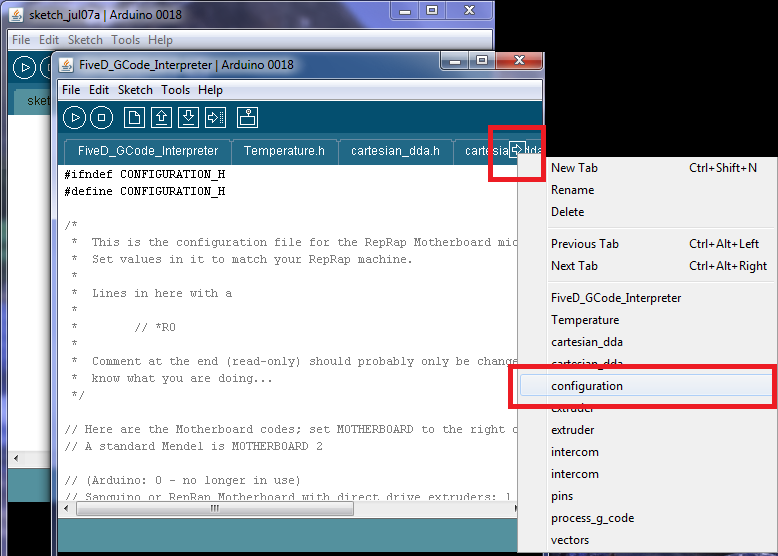Open the Serial Monitor from the toolbar
The height and width of the screenshot is (556, 778).
click(x=247, y=118)
